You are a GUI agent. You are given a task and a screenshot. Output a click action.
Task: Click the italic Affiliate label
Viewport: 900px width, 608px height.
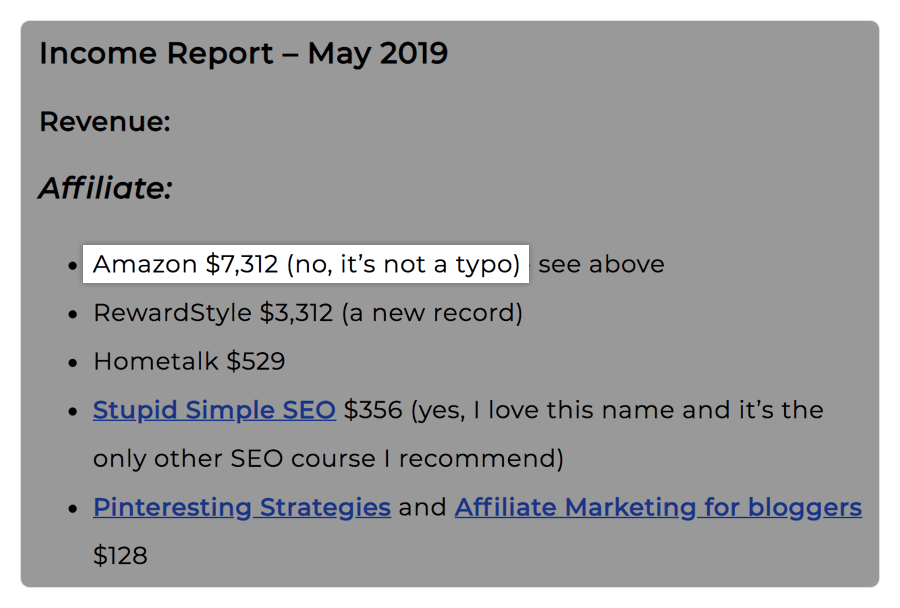(103, 188)
